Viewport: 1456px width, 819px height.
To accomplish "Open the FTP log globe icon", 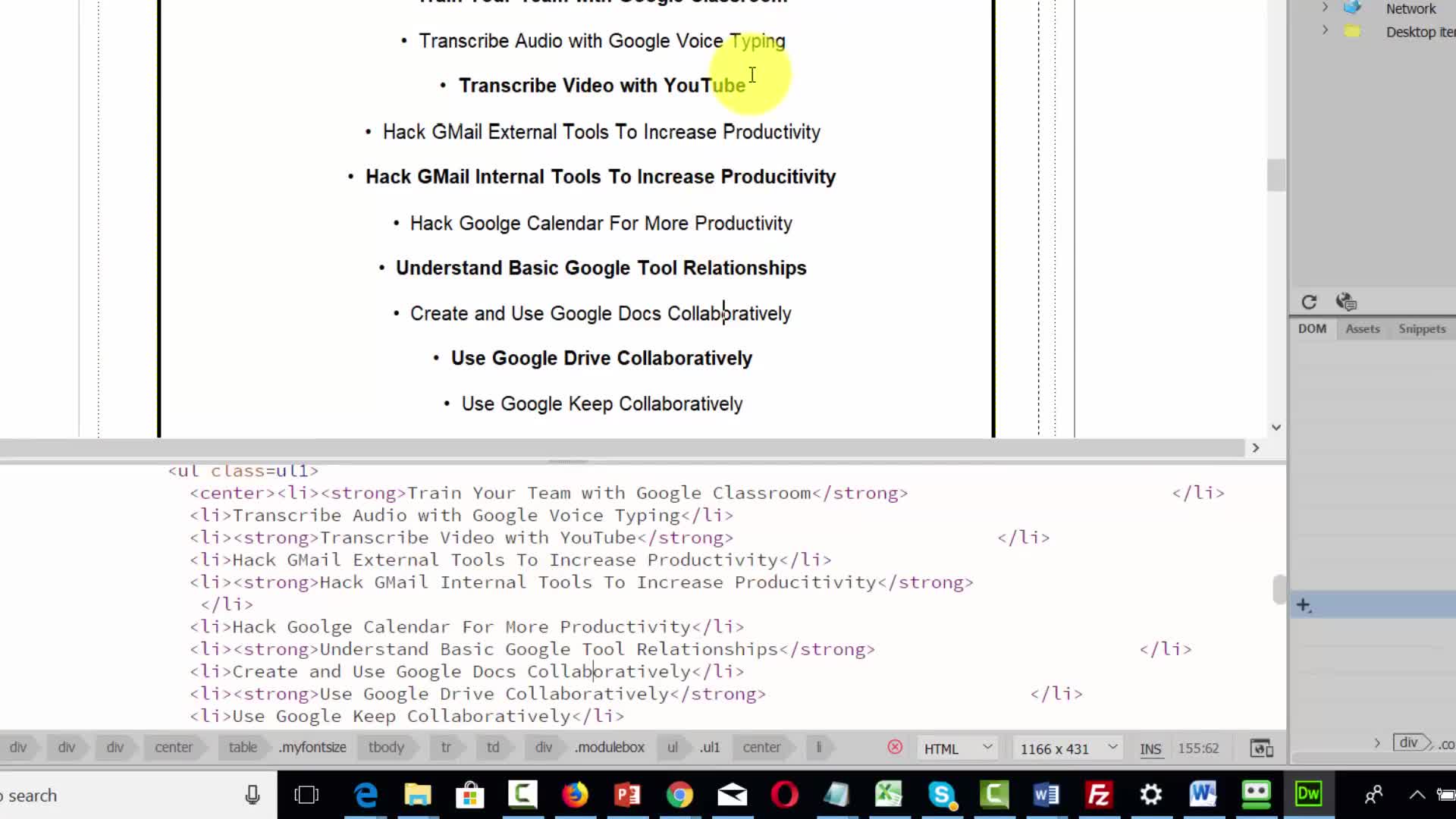I will point(1346,302).
